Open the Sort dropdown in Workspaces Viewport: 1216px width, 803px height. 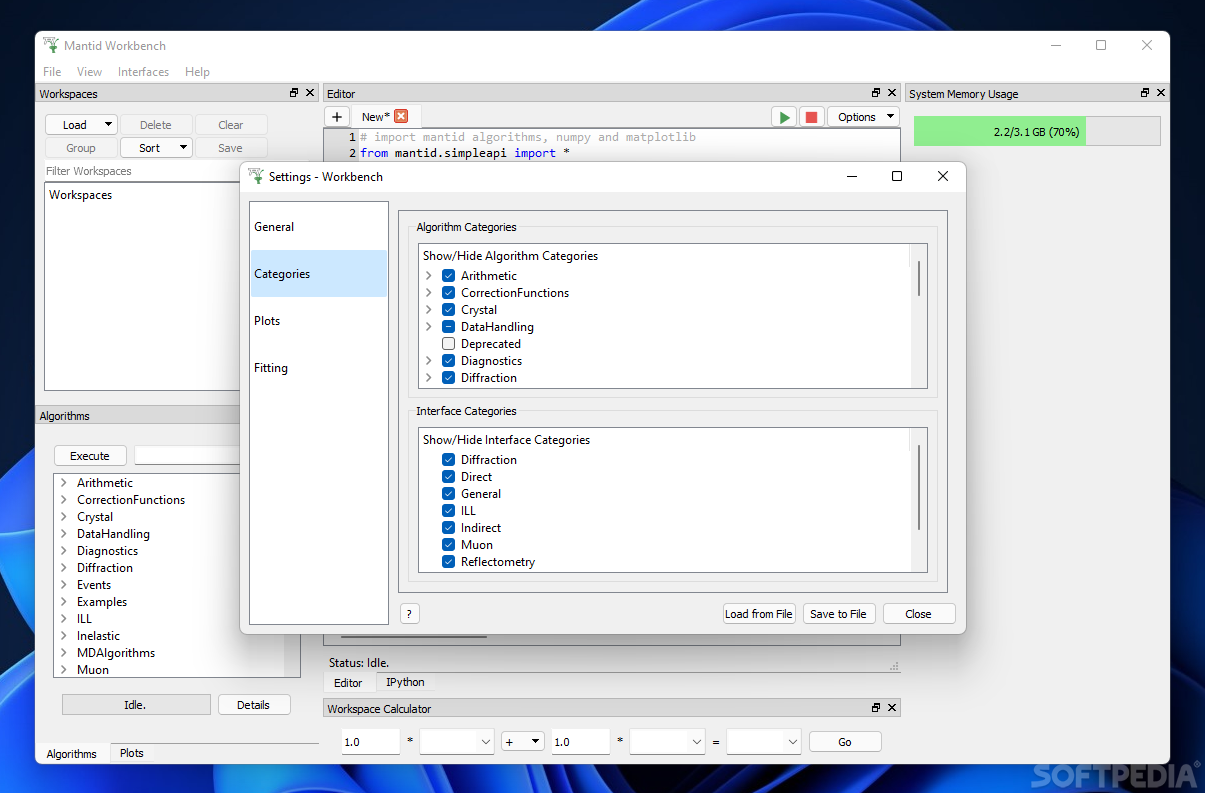point(156,148)
